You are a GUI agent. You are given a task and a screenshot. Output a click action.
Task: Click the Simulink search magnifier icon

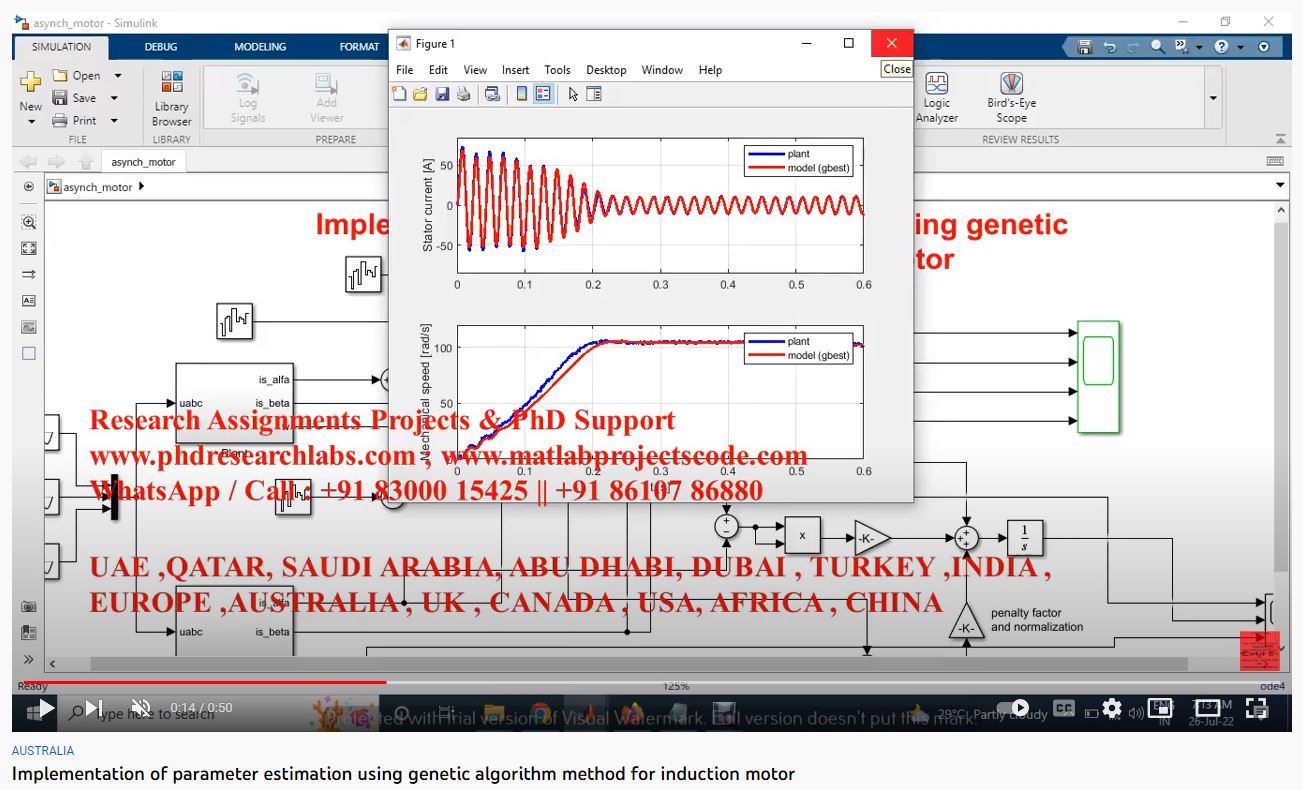[x=1157, y=46]
